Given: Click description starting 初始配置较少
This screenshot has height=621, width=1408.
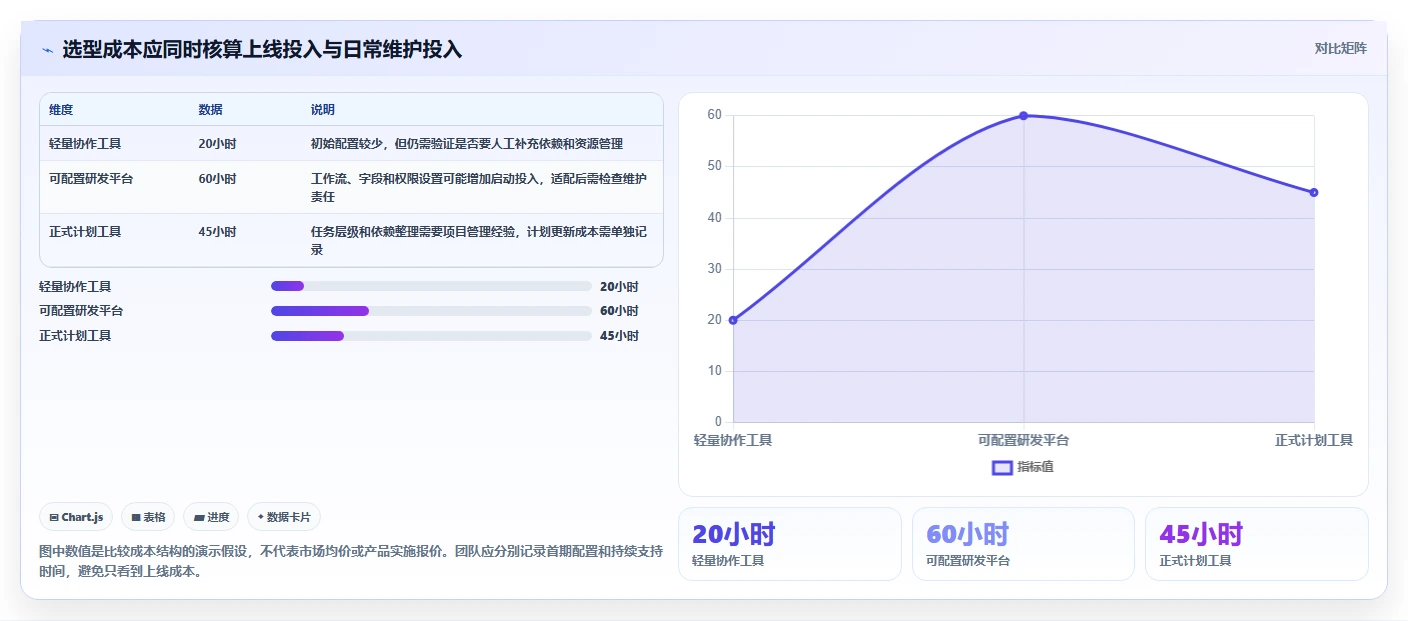Looking at the screenshot, I should point(467,144).
